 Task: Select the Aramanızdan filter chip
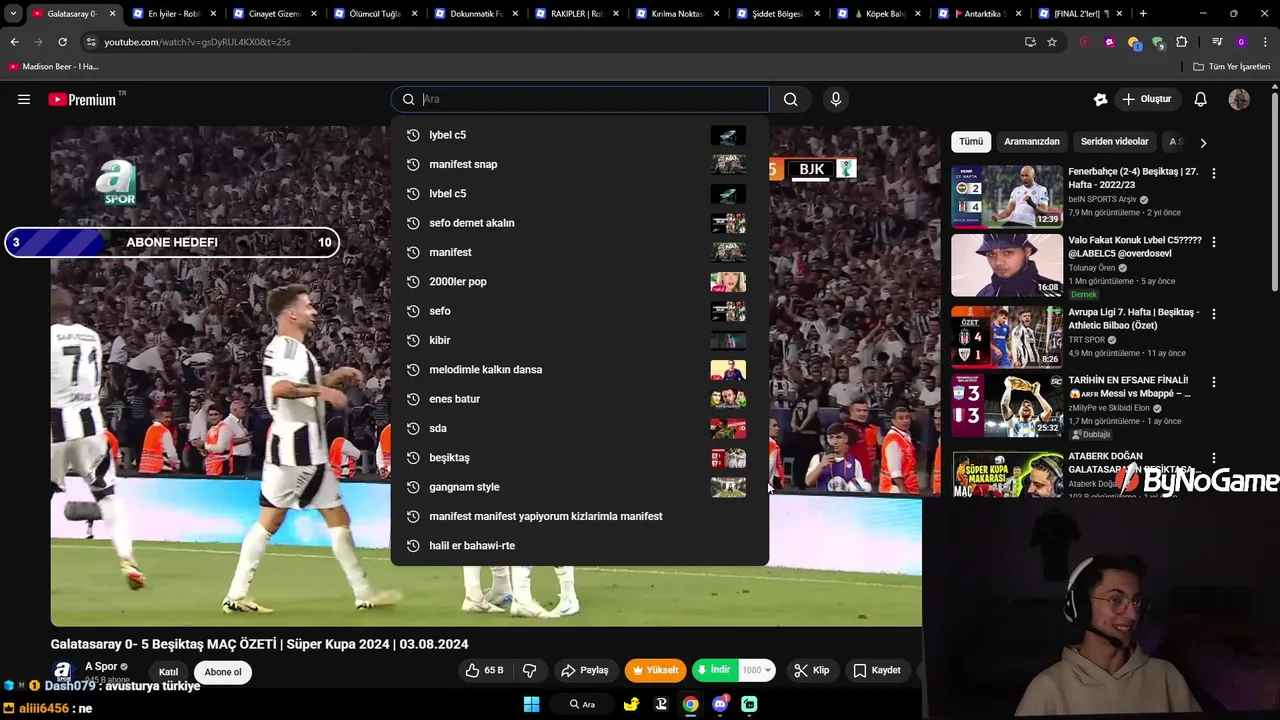point(1031,142)
